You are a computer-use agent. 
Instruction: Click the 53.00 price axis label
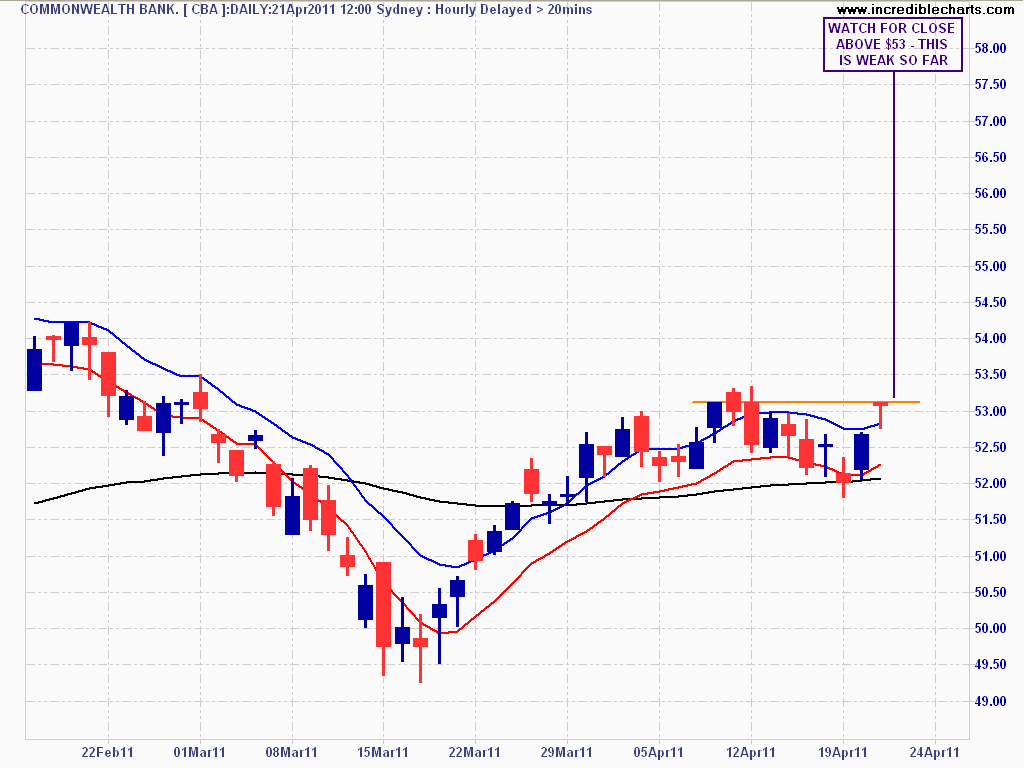[x=990, y=411]
